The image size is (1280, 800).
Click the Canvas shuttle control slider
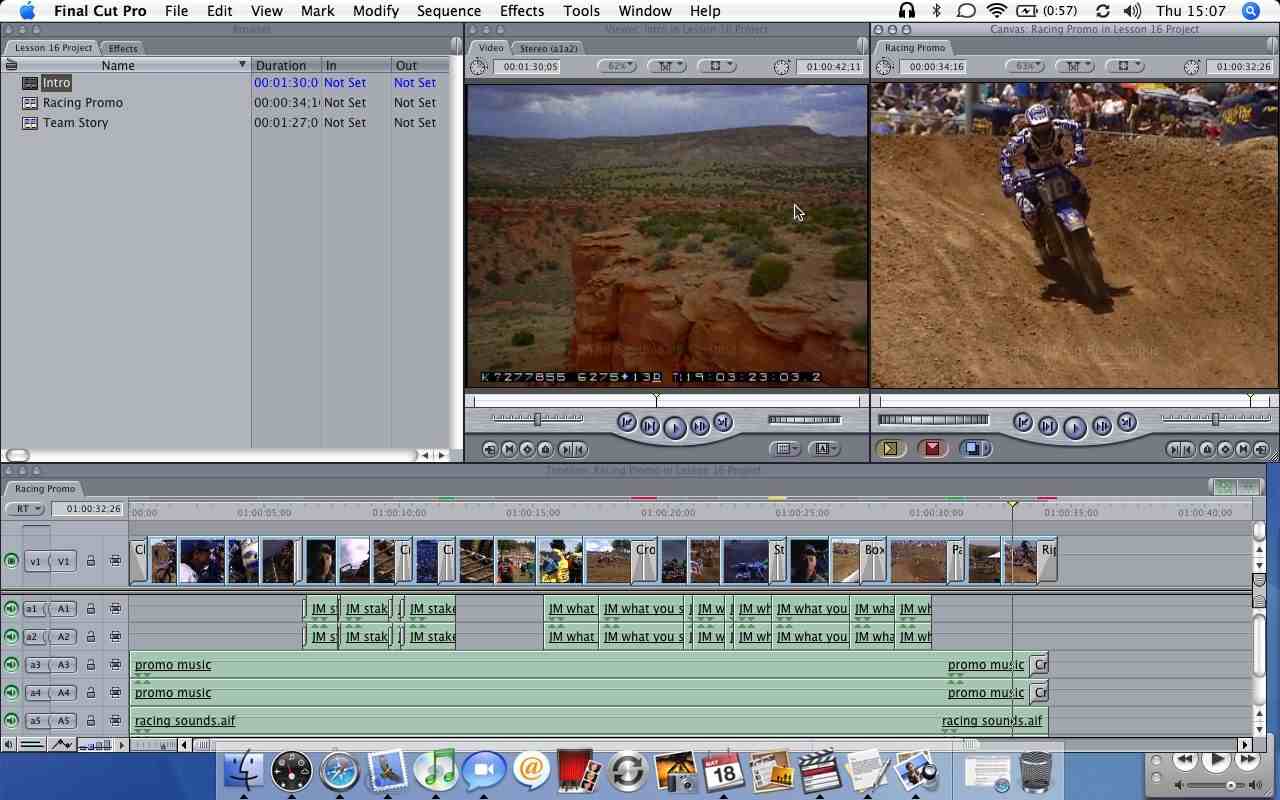(x=1215, y=419)
